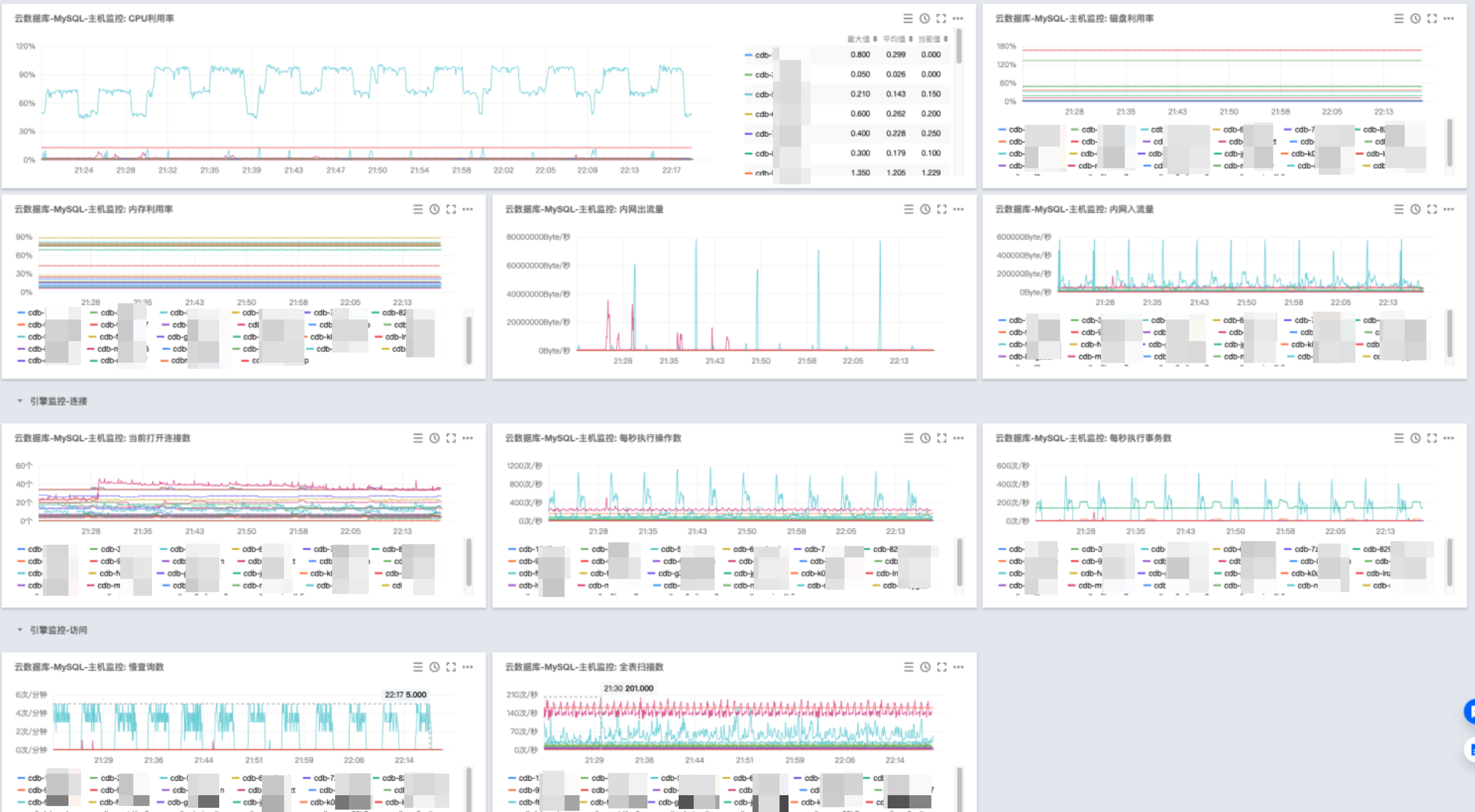Sort CPU legend by 最大值 column
The width and height of the screenshot is (1475, 812).
tap(862, 39)
